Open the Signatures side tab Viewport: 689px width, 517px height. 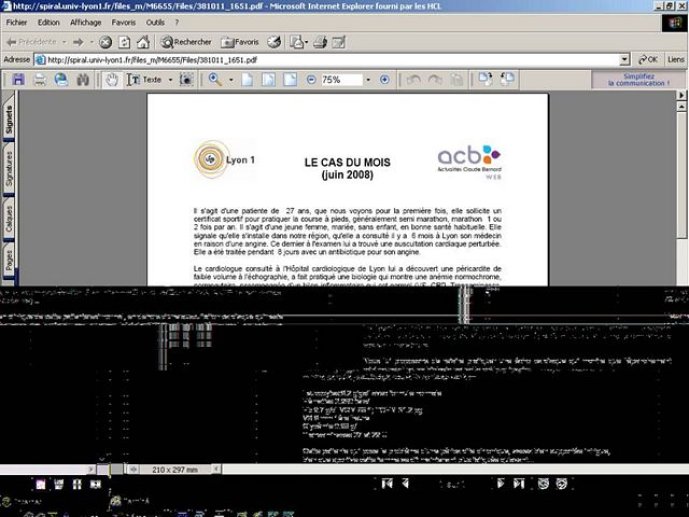(9, 169)
